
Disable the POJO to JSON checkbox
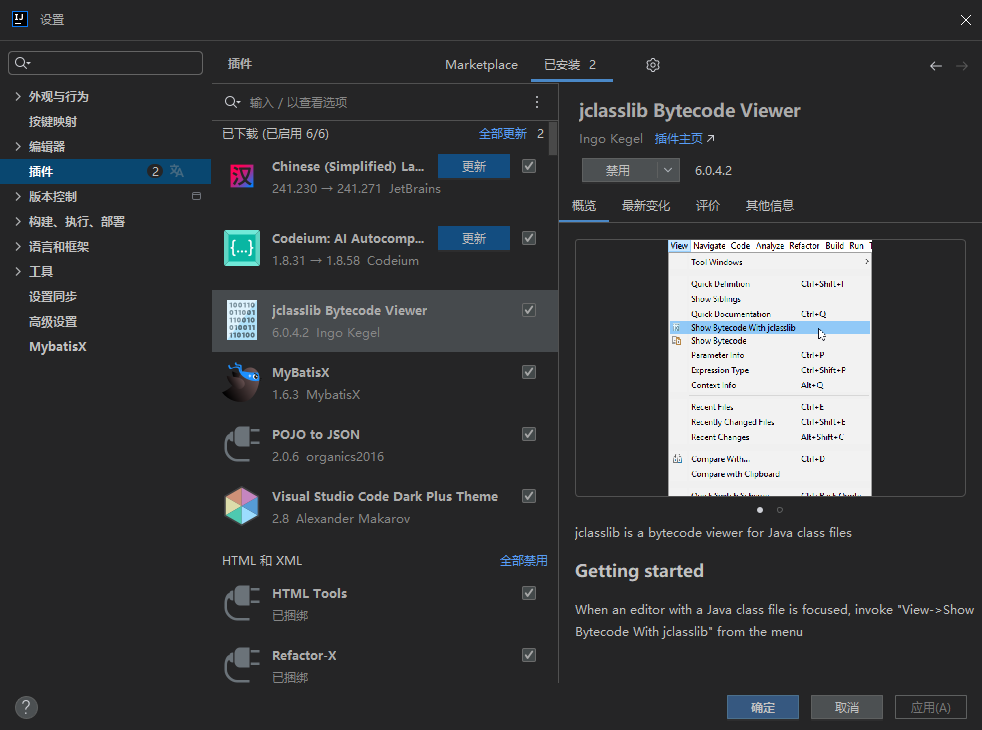tap(529, 434)
